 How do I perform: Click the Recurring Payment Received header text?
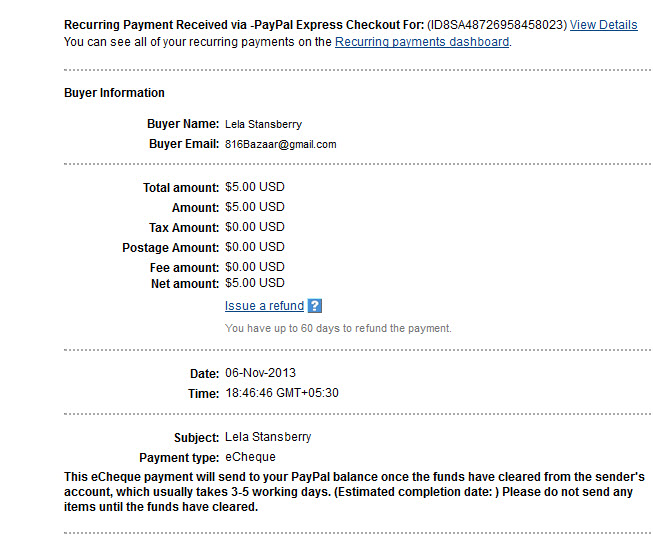(244, 25)
